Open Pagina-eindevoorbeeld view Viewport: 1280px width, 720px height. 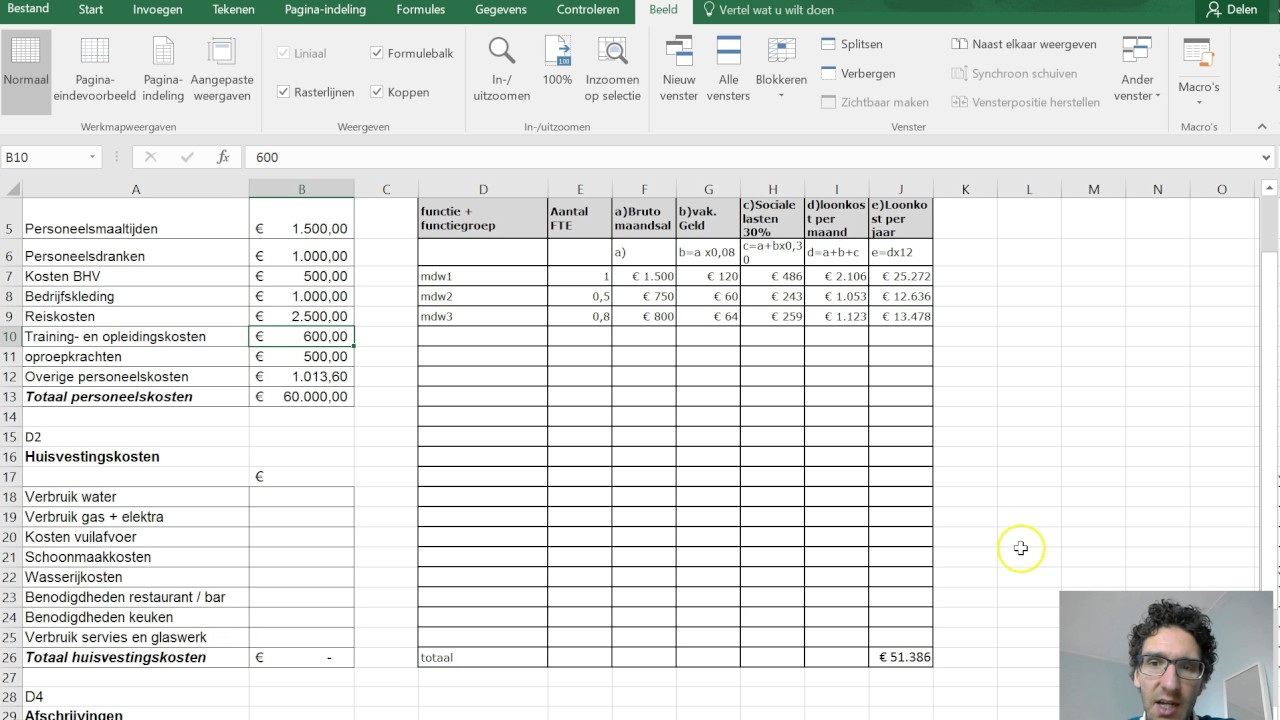tap(95, 70)
